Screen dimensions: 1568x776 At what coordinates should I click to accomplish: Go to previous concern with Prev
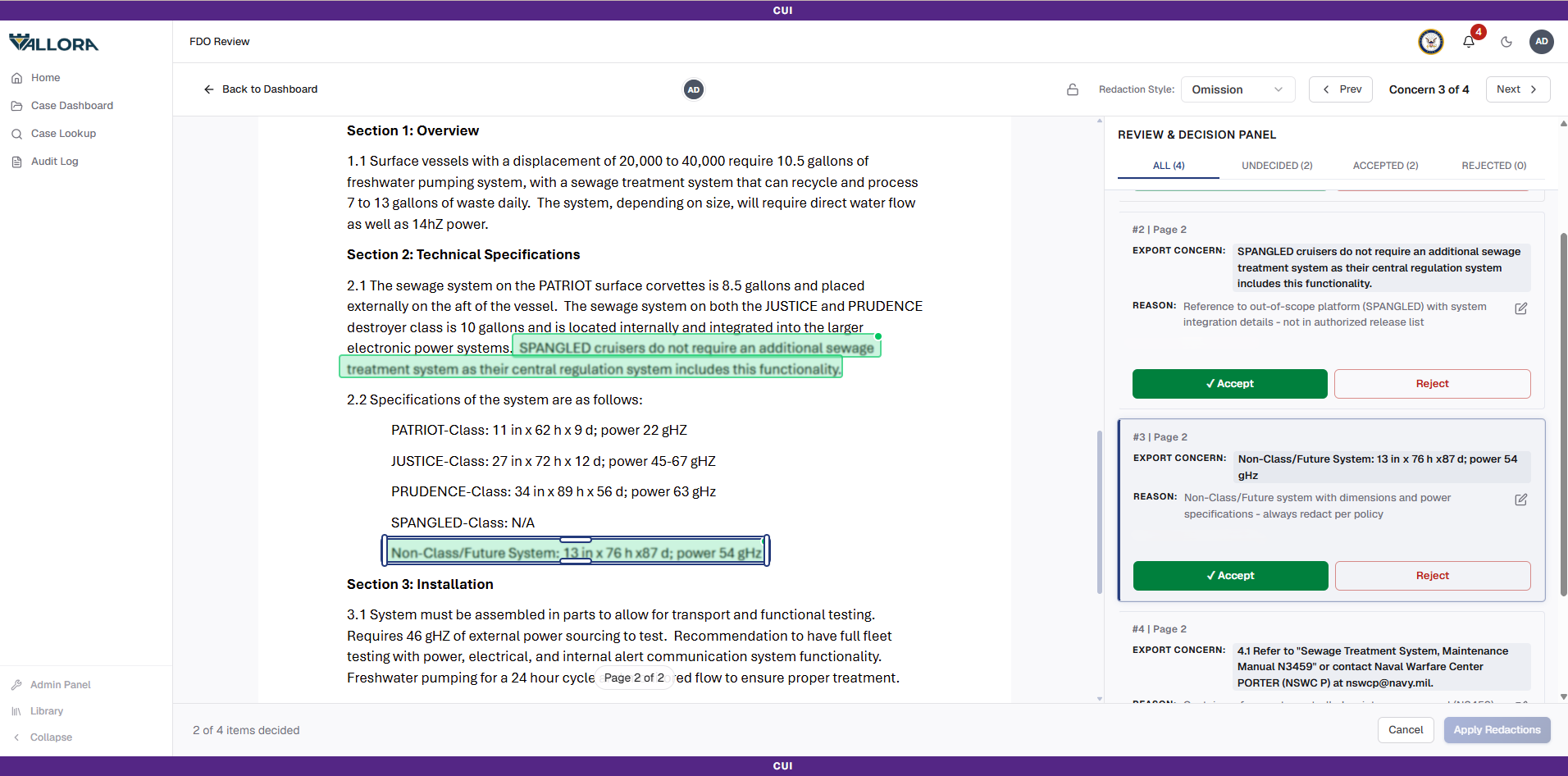pos(1342,89)
